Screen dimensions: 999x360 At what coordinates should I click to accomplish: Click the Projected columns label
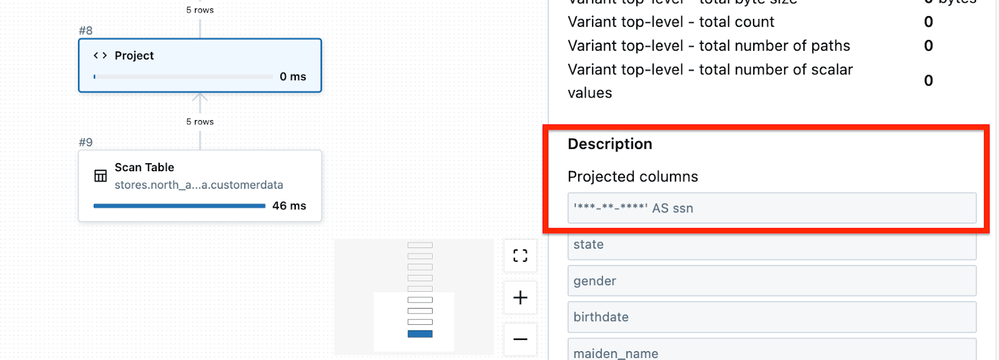point(633,176)
